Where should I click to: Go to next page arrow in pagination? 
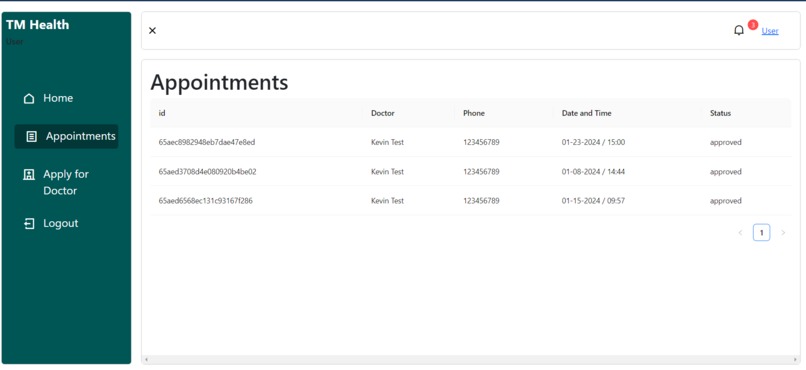pyautogui.click(x=783, y=233)
